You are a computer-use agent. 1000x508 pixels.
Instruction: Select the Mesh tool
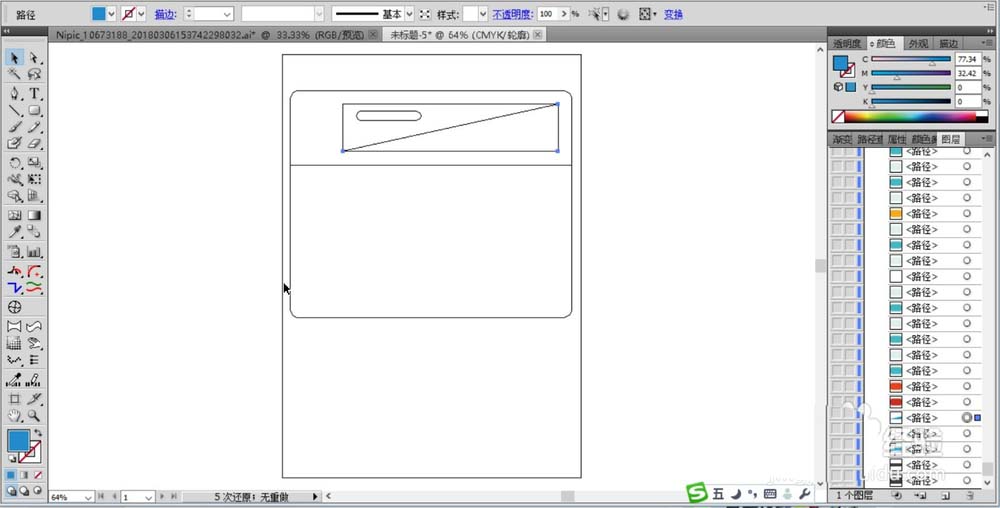15,216
